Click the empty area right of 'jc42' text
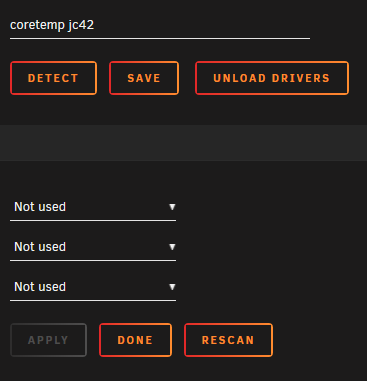Viewport: 367px width, 381px height. [202, 25]
